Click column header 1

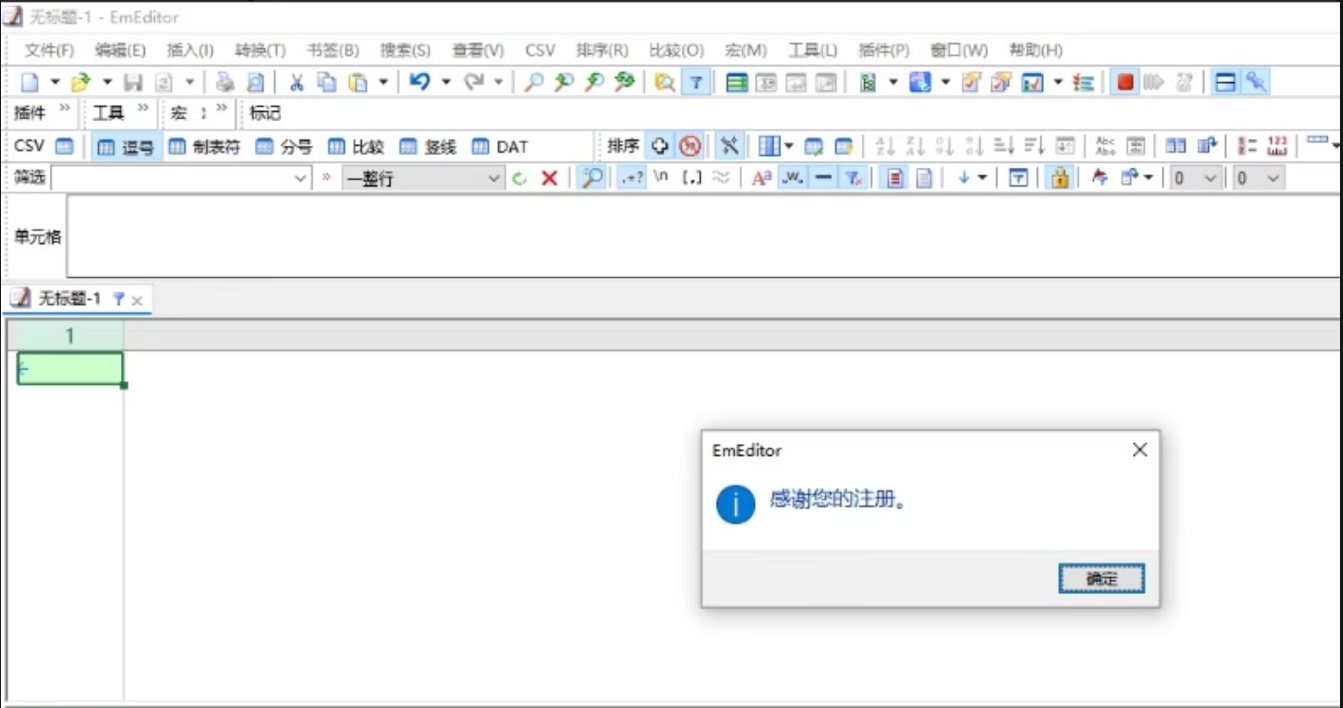[x=69, y=336]
